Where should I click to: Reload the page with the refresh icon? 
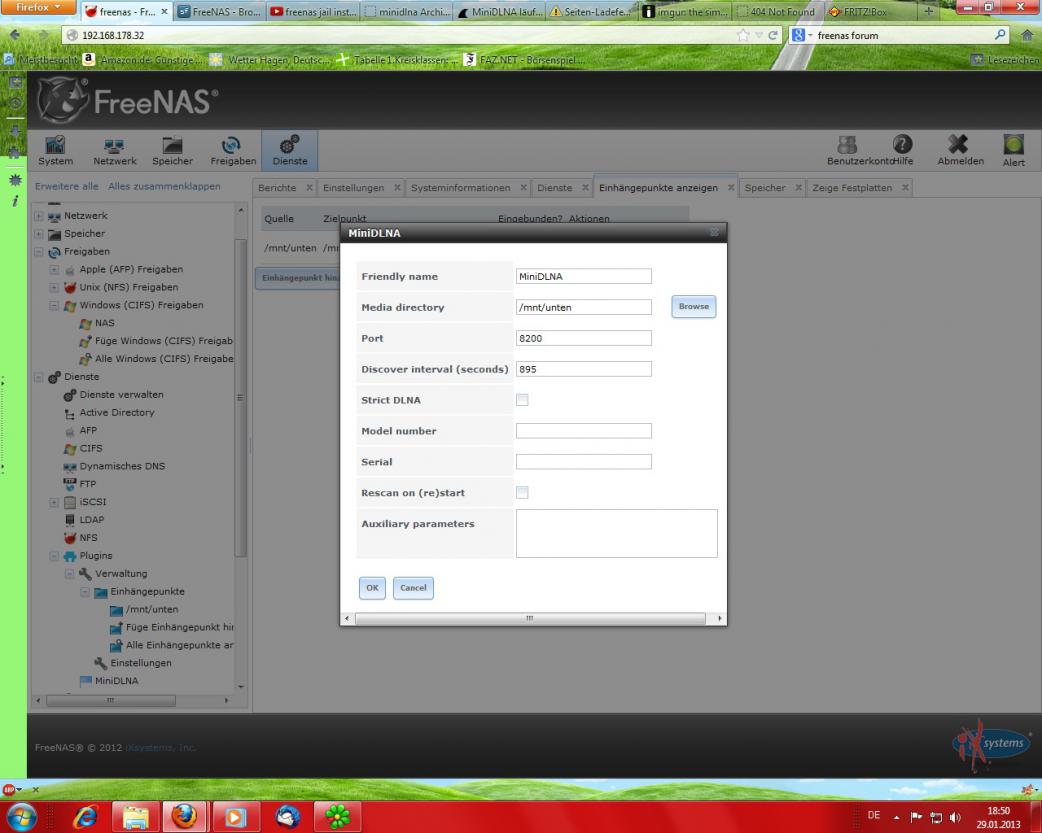(773, 35)
